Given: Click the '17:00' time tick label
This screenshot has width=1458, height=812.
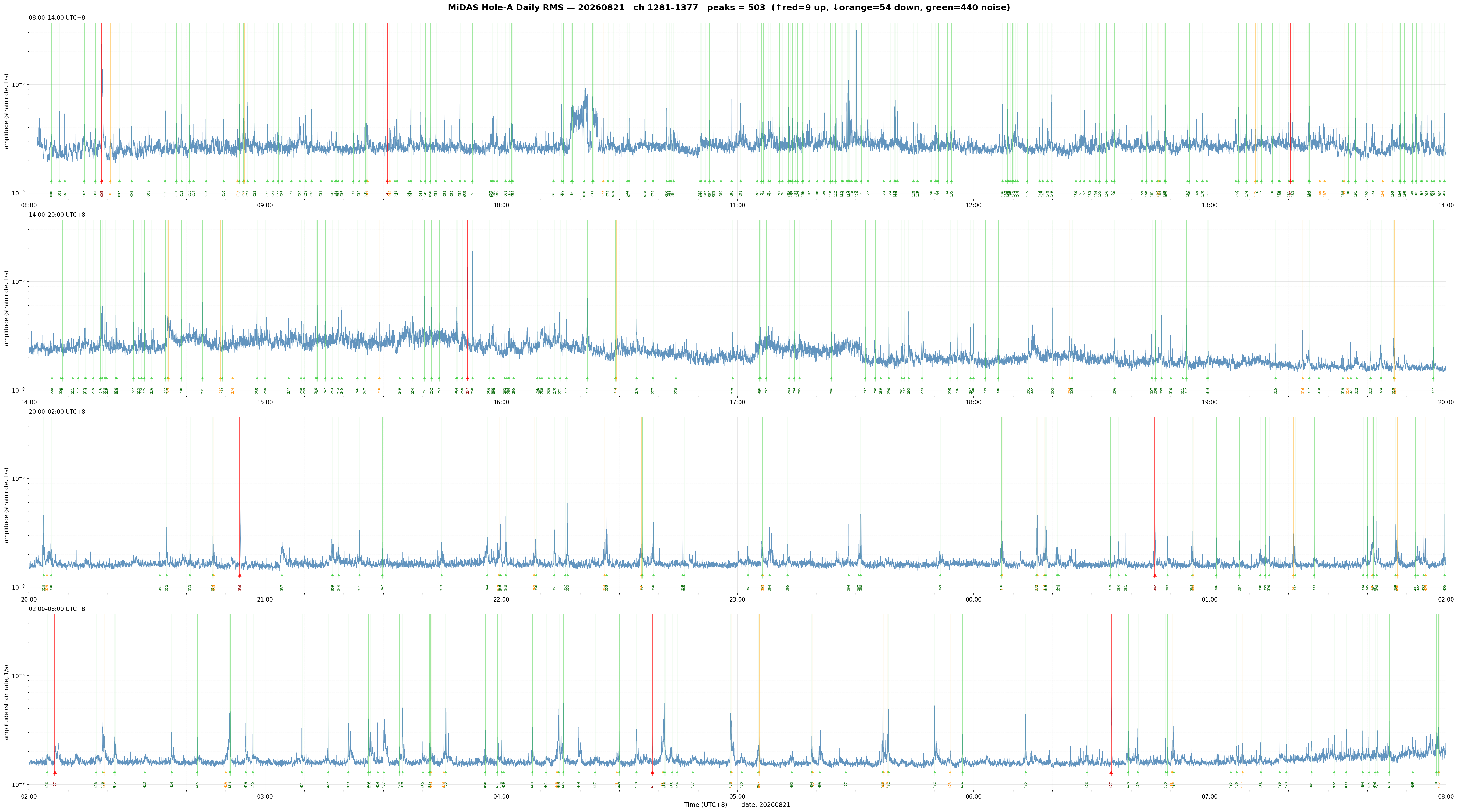Looking at the screenshot, I should pos(737,402).
